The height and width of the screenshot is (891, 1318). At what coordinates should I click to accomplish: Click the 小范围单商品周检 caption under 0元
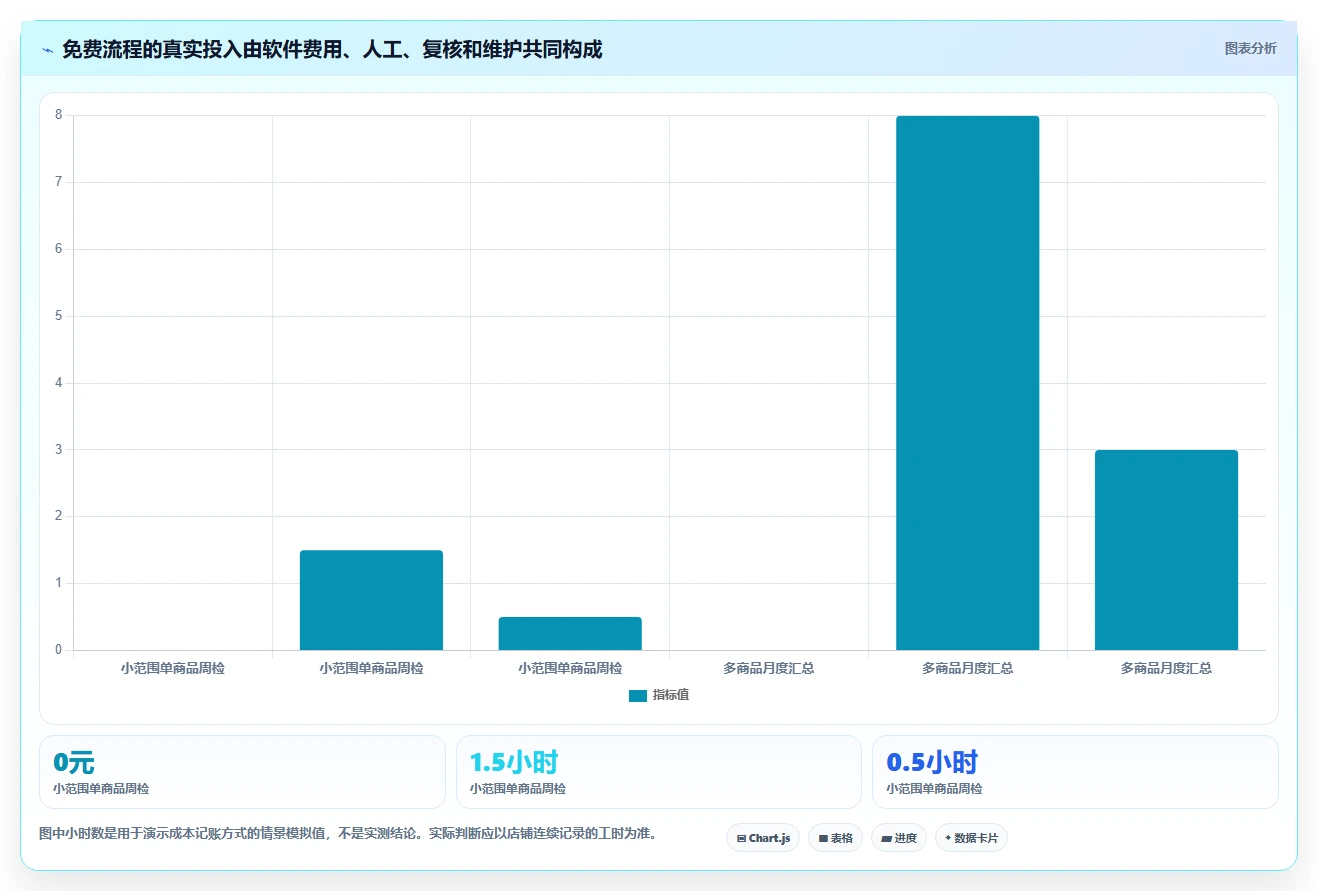pos(101,789)
